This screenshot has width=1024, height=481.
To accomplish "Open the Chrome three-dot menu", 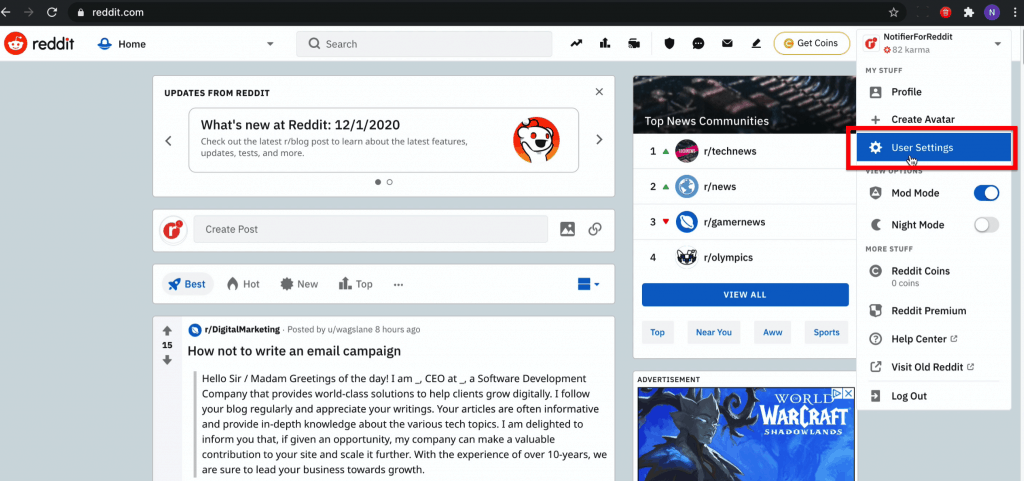I will (x=1014, y=12).
